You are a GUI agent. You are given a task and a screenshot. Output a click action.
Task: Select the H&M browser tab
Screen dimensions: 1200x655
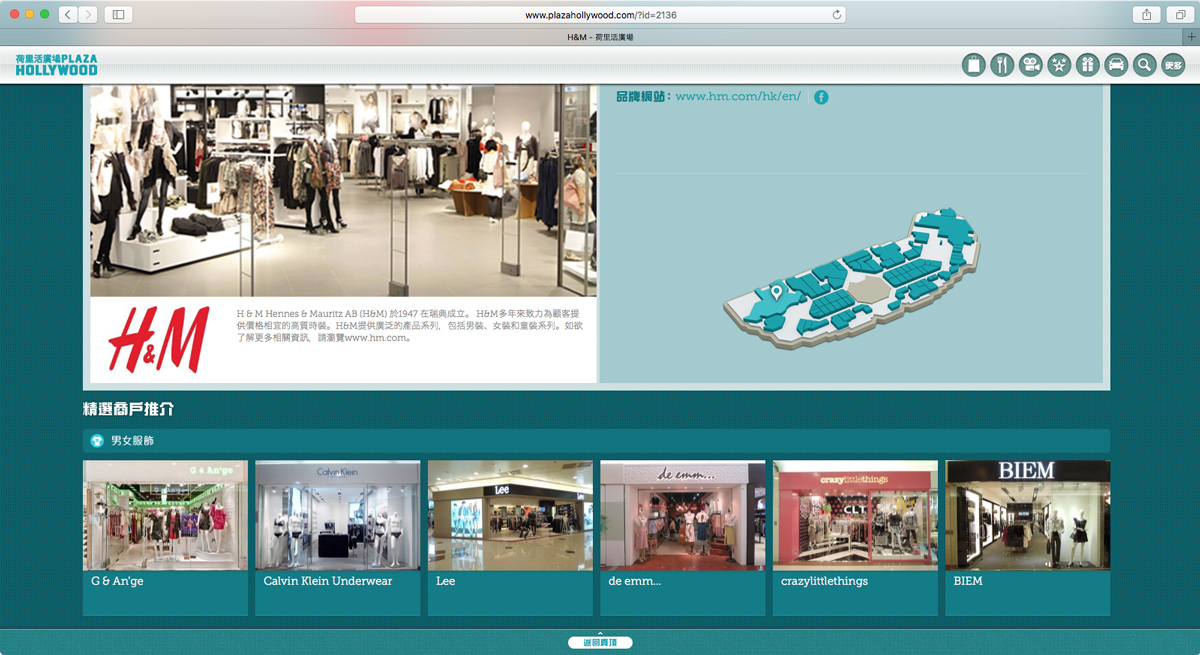(600, 37)
